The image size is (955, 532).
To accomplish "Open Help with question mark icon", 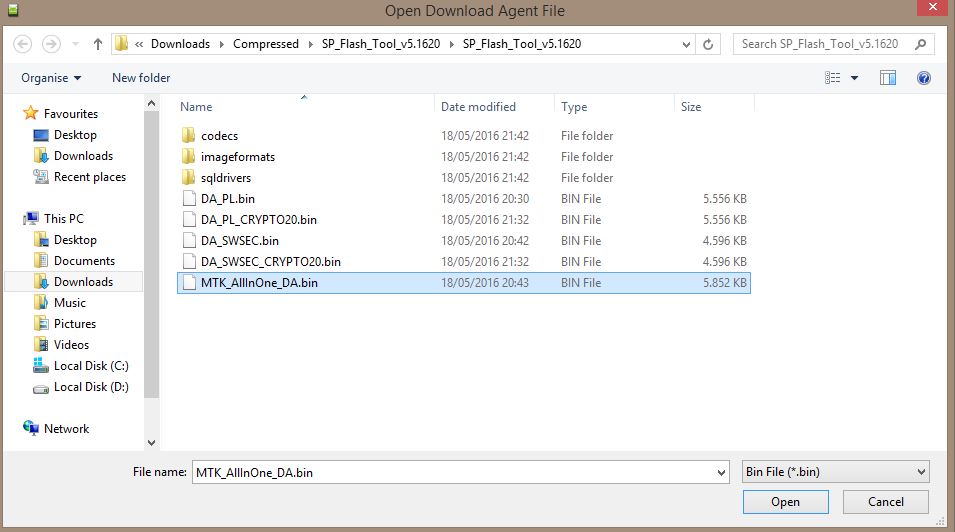I will coord(923,78).
